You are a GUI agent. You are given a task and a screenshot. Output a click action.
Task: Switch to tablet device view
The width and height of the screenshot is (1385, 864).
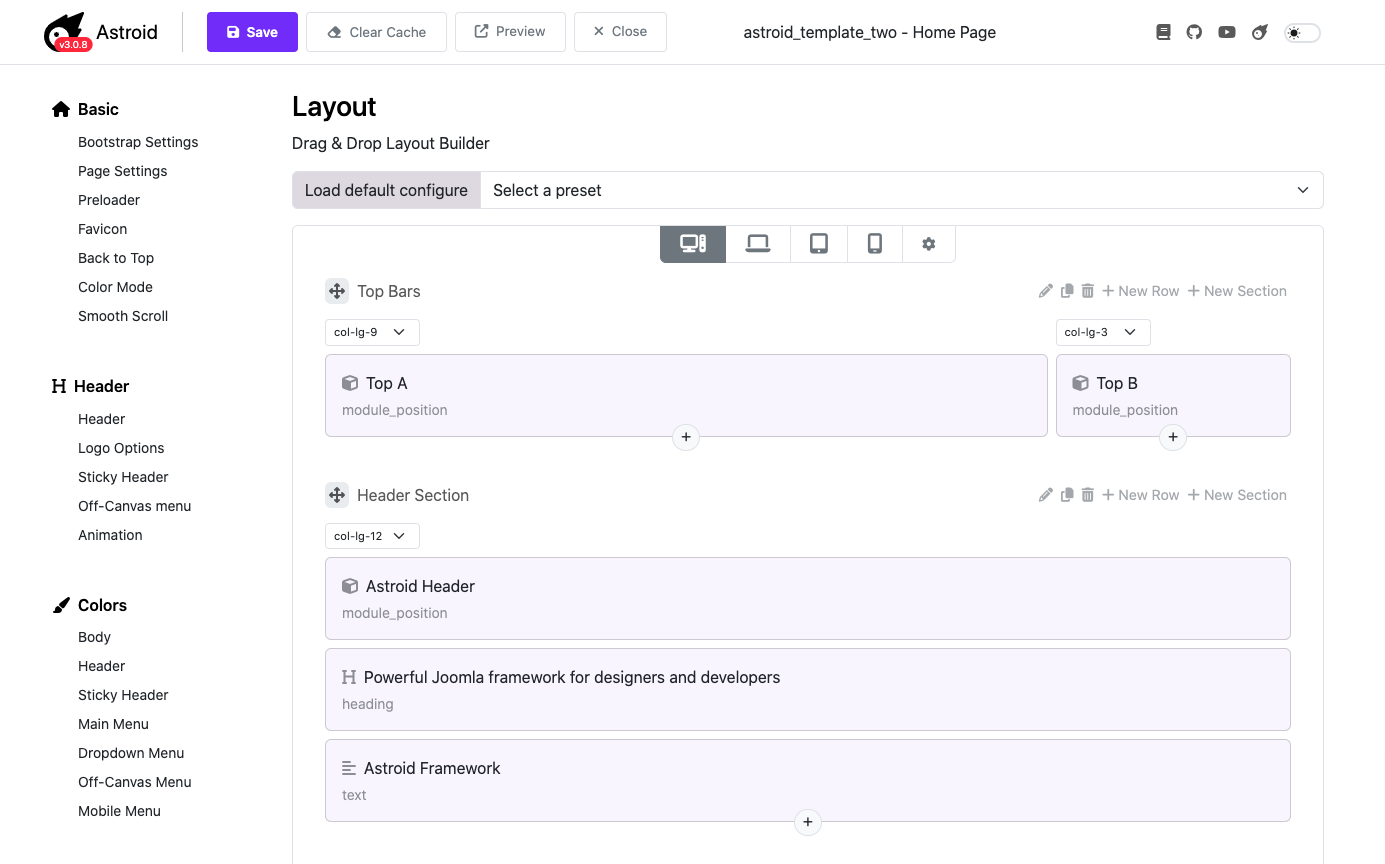tap(819, 244)
